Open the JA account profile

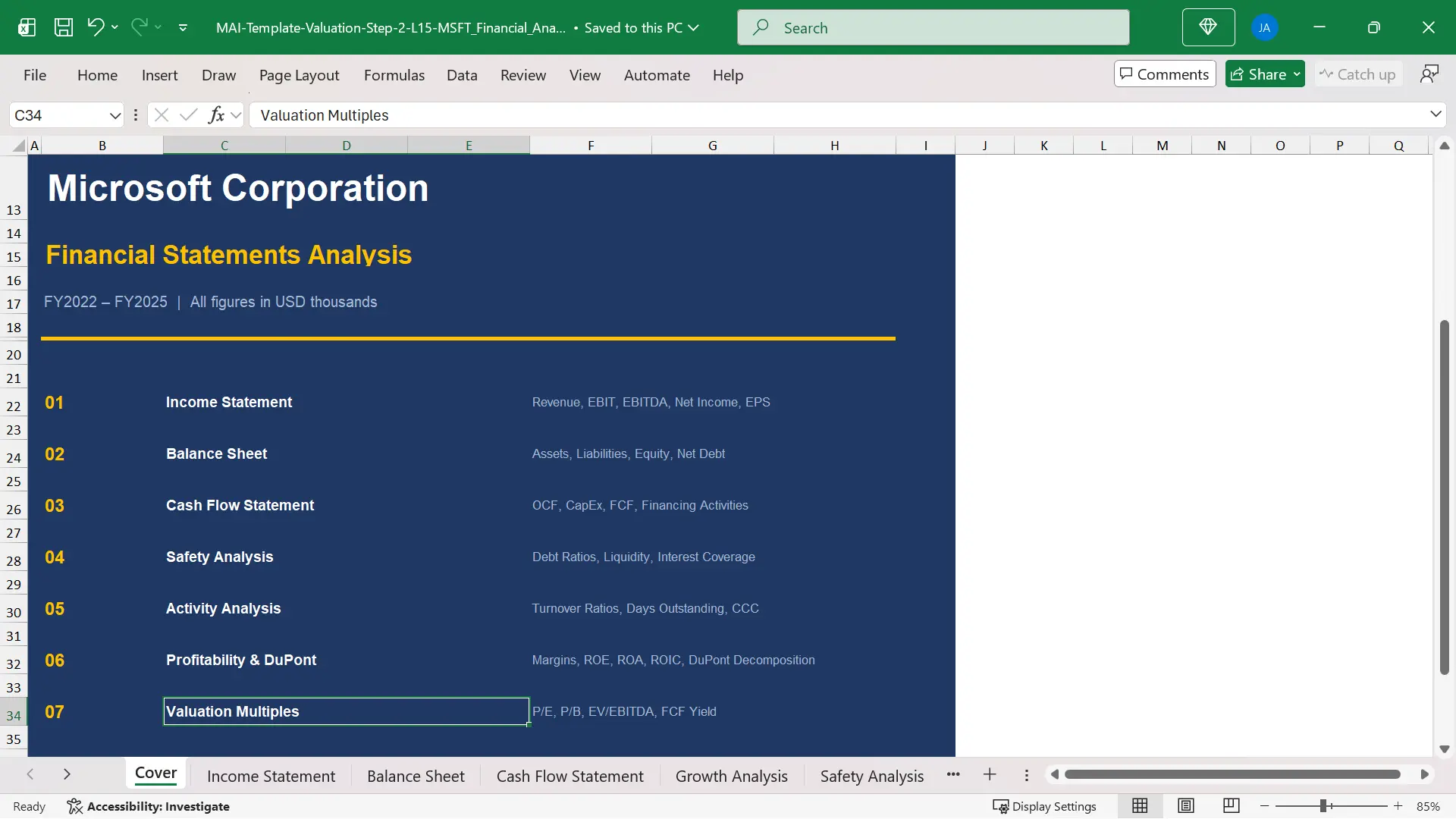(x=1264, y=28)
